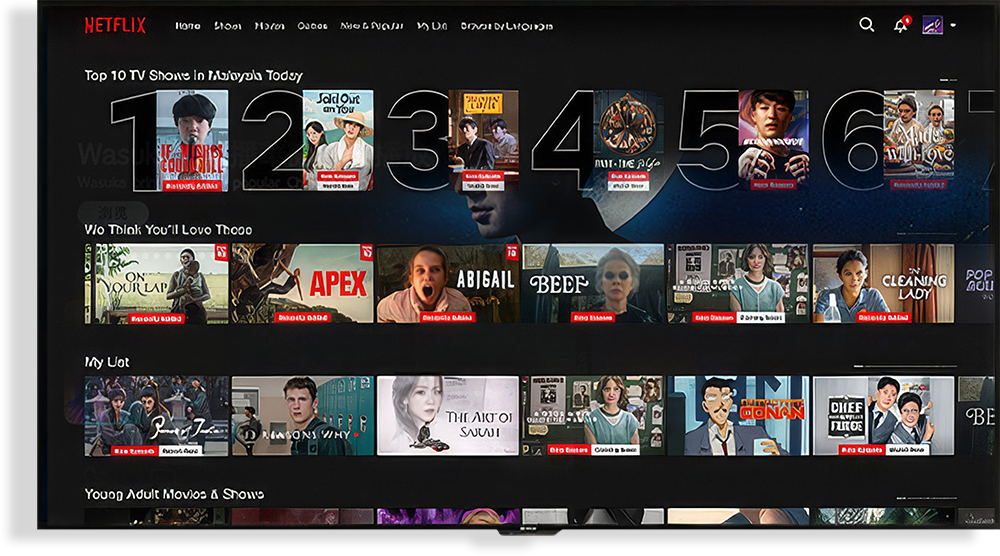Screen dimensions: 1000x556
Task: Open Browse by Languages nav item
Action: [x=507, y=26]
